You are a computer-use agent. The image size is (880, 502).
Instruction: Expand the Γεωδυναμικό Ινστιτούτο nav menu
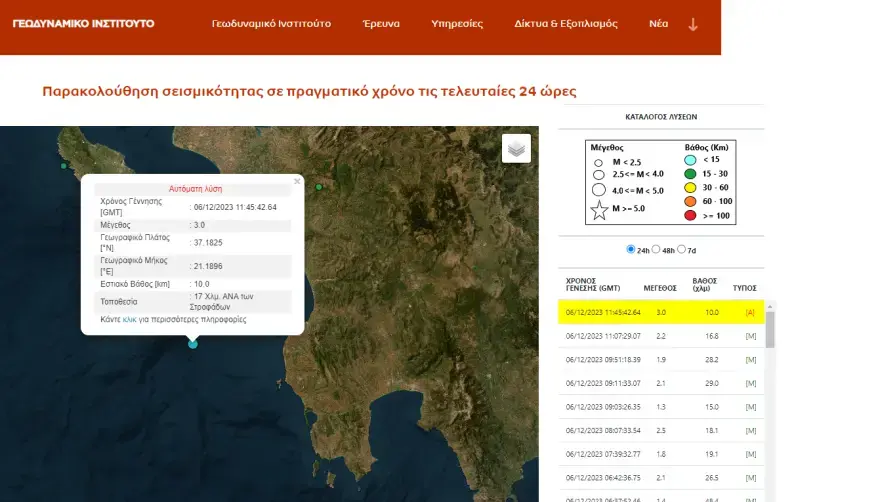point(271,23)
